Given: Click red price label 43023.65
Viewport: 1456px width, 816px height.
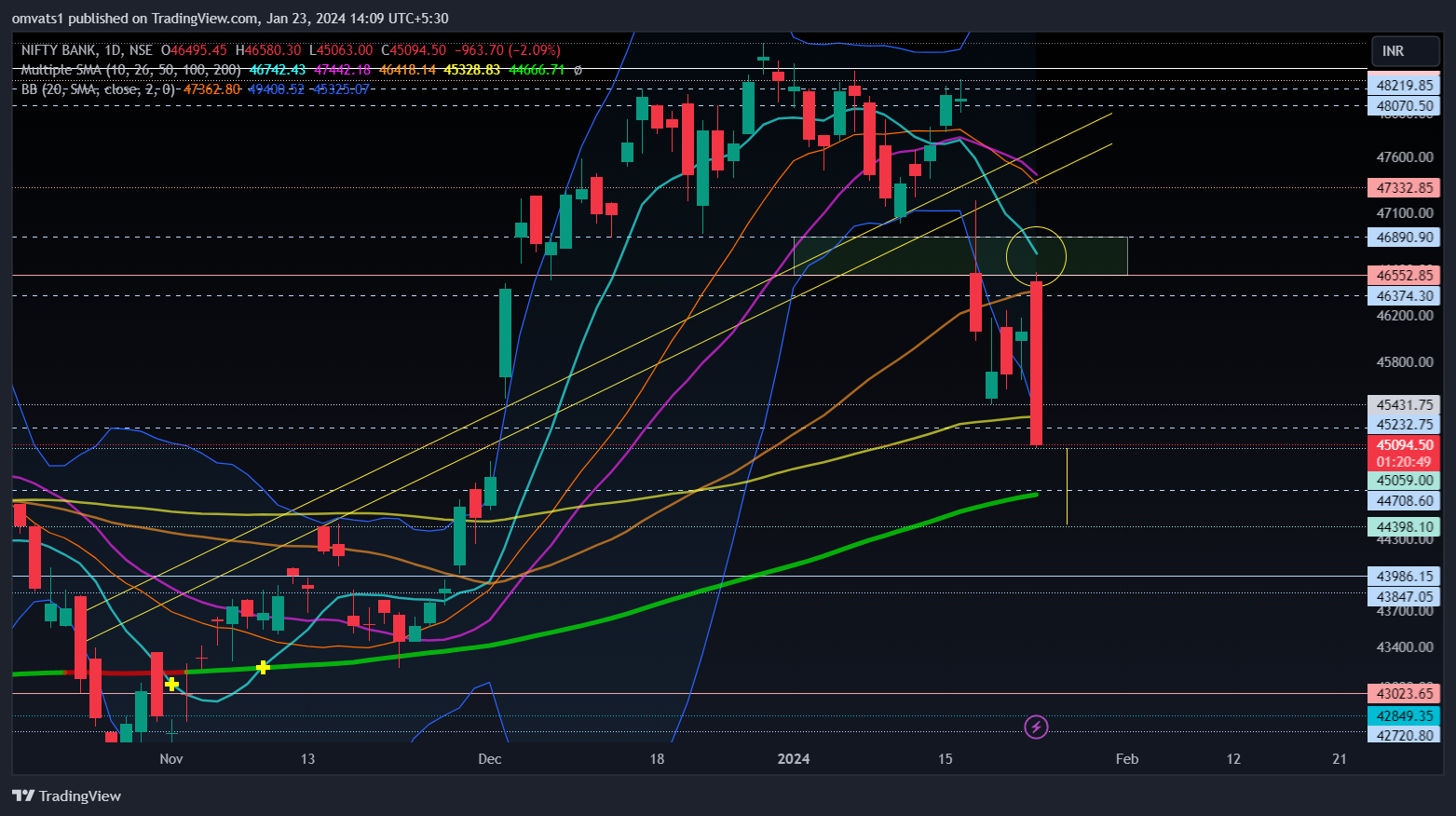Looking at the screenshot, I should 1405,693.
